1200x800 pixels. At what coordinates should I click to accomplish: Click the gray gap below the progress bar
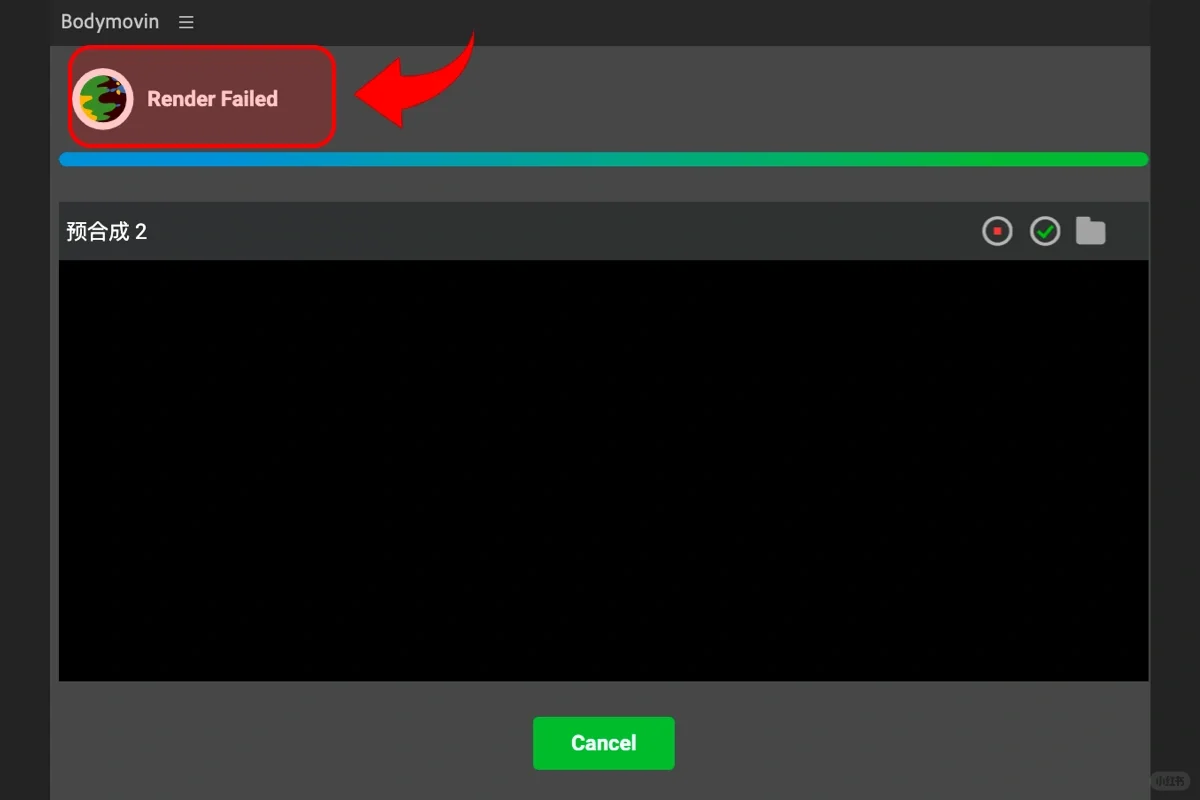click(604, 185)
